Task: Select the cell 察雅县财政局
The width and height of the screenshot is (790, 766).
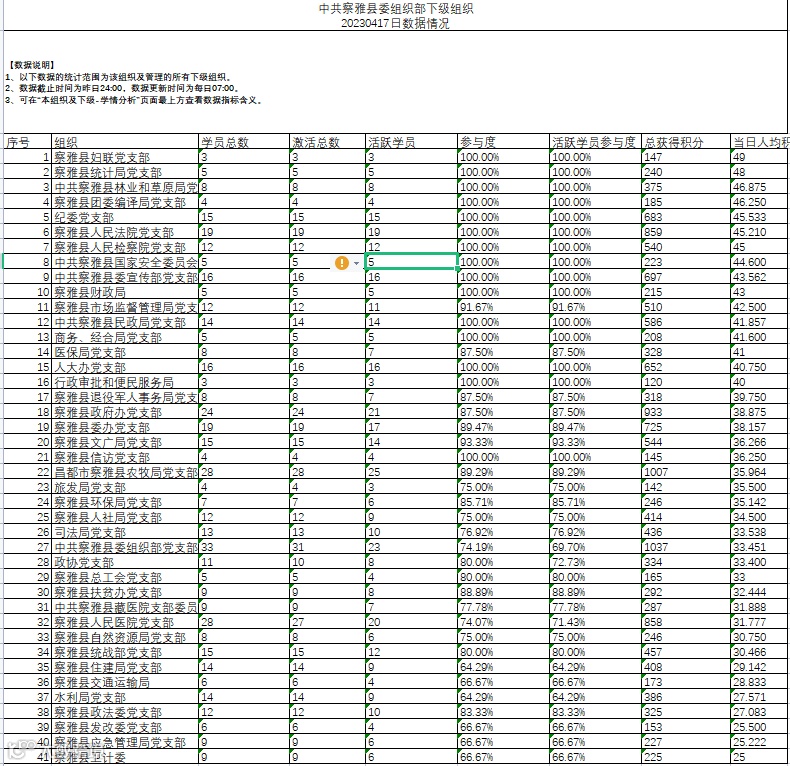Action: coord(125,292)
